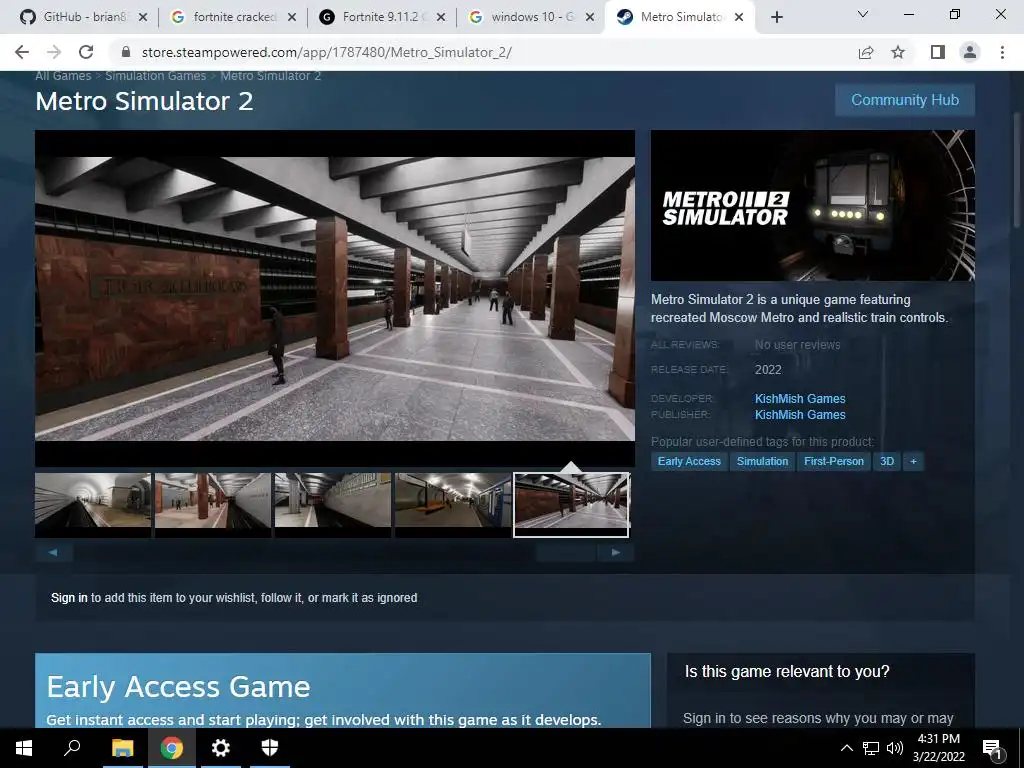Click the Sign in link

[x=69, y=598]
